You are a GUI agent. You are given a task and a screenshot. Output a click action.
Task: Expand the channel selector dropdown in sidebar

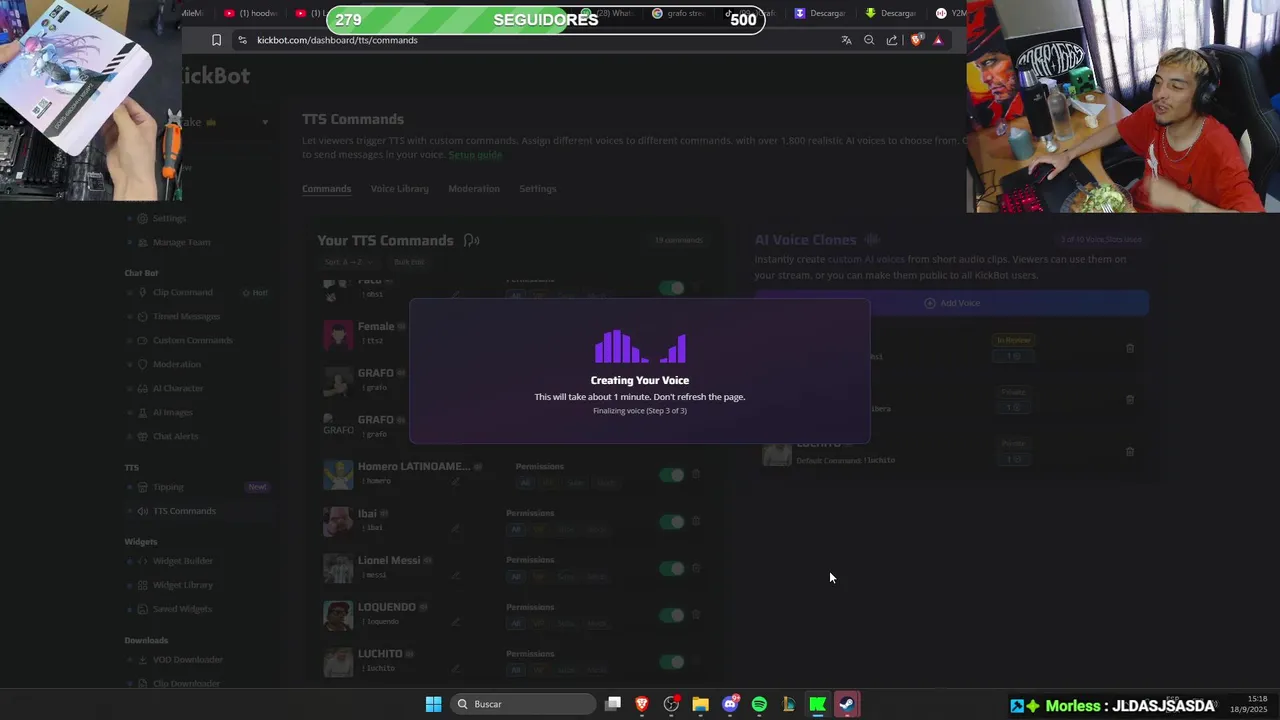[x=265, y=122]
